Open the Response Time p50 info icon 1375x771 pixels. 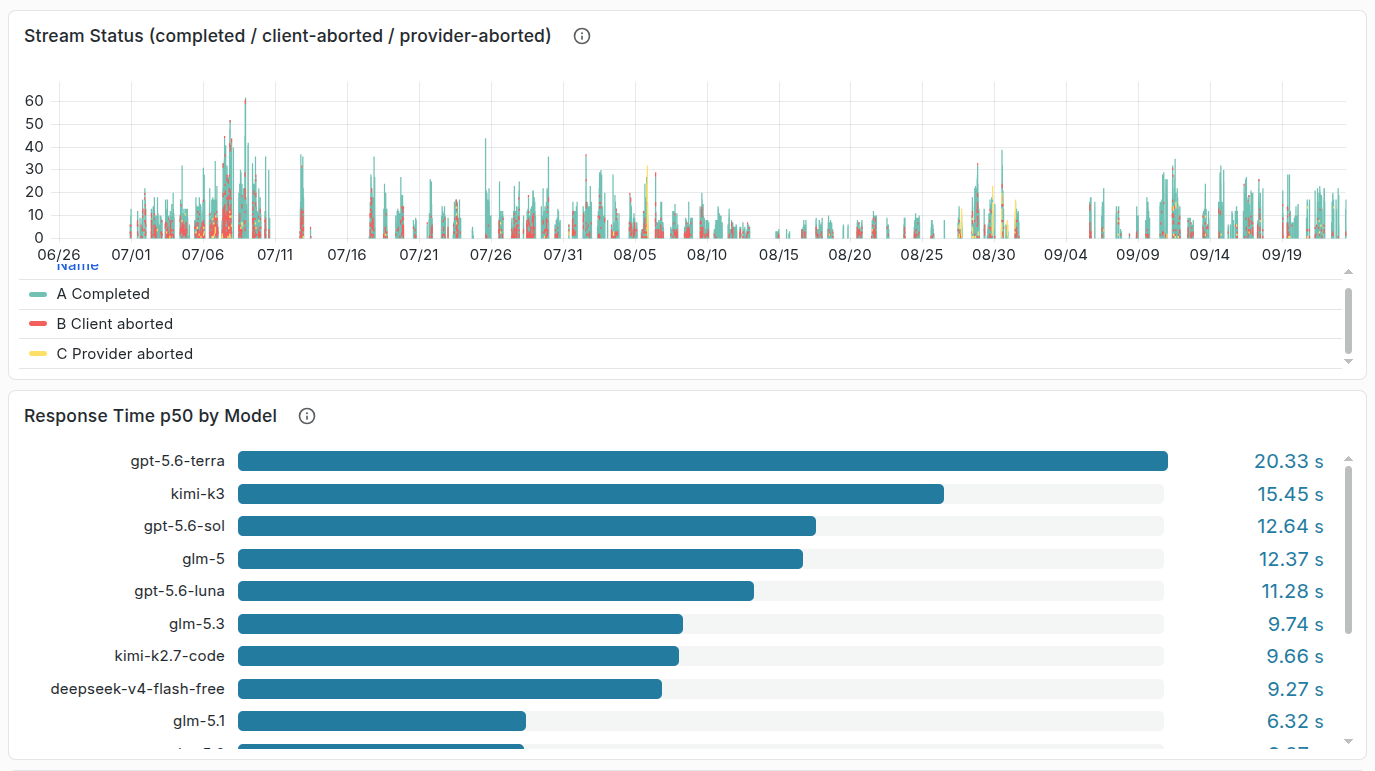coord(307,416)
